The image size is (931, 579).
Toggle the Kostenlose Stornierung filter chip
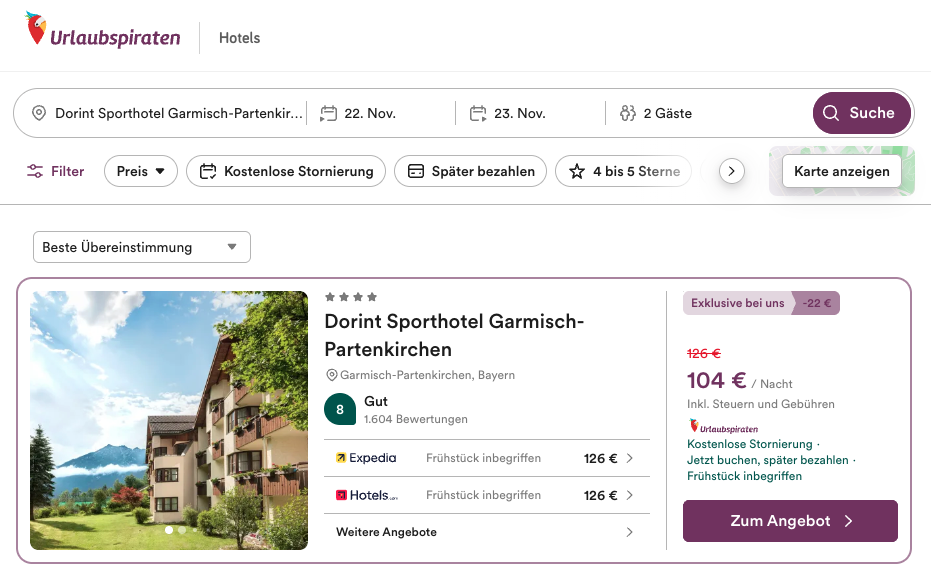click(286, 171)
